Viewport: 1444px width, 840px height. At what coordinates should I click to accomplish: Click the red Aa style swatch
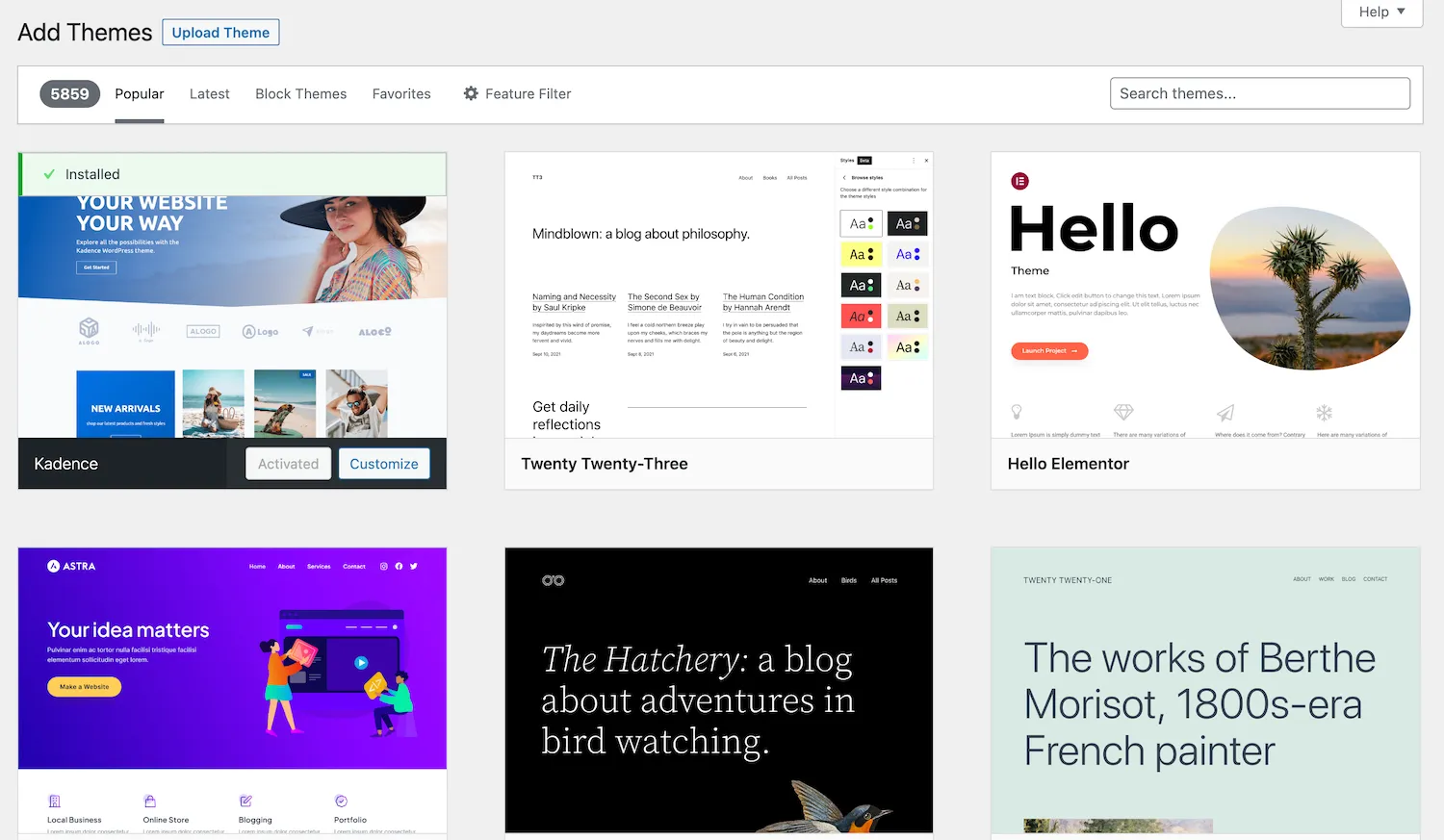click(x=861, y=316)
